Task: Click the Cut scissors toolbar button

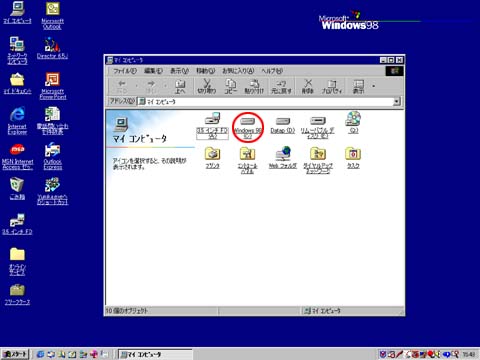Action: pos(207,86)
